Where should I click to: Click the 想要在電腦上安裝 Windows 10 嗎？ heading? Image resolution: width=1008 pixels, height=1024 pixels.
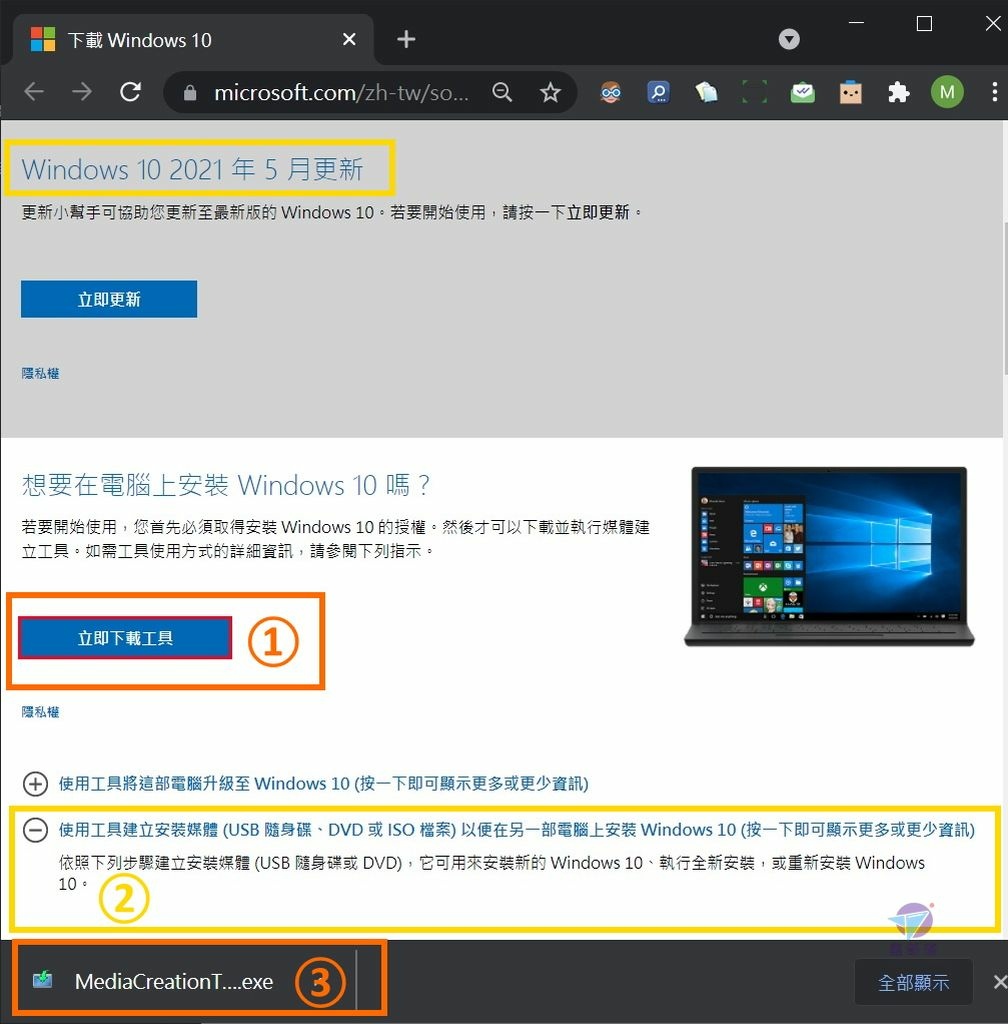[226, 485]
